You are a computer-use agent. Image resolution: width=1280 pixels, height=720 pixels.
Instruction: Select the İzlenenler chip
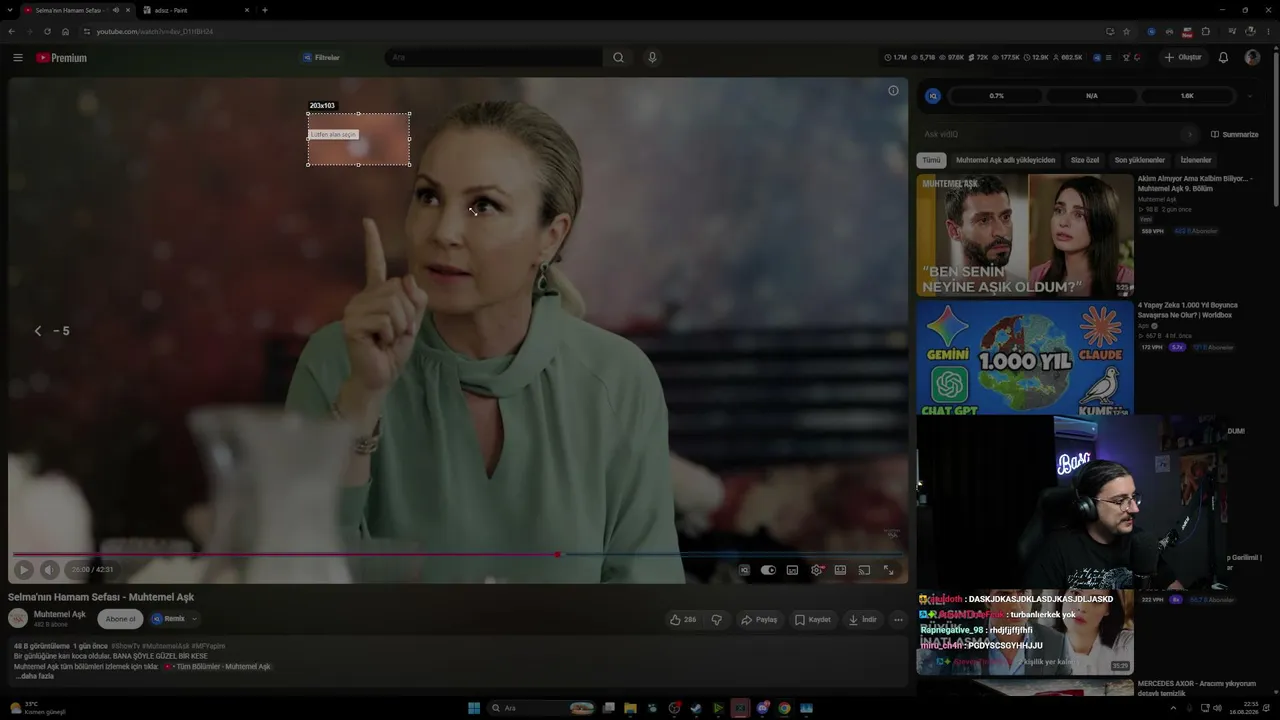pyautogui.click(x=1196, y=160)
